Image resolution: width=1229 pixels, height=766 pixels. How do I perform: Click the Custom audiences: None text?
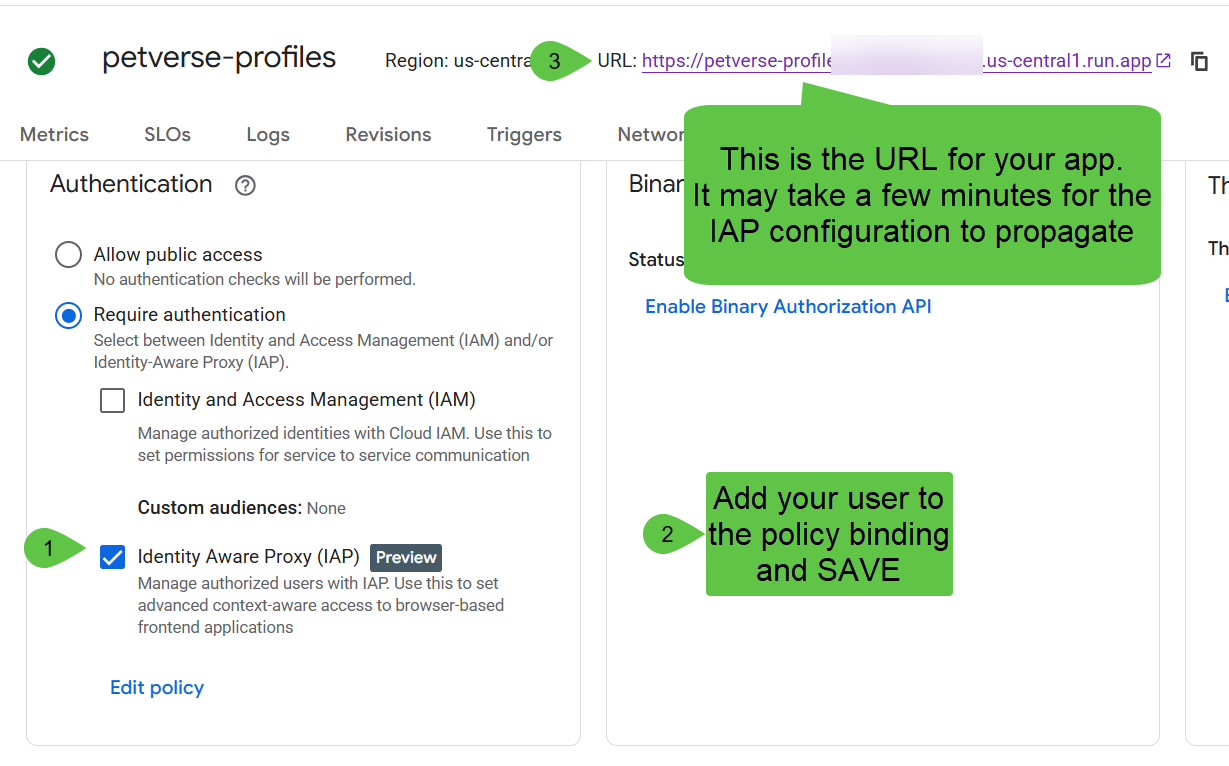click(242, 508)
